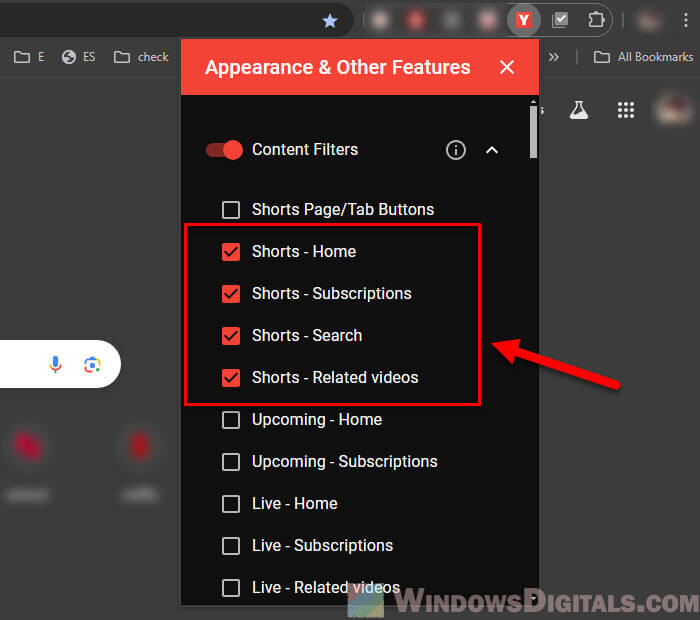Check Upcoming - Home
The width and height of the screenshot is (700, 620).
[231, 420]
